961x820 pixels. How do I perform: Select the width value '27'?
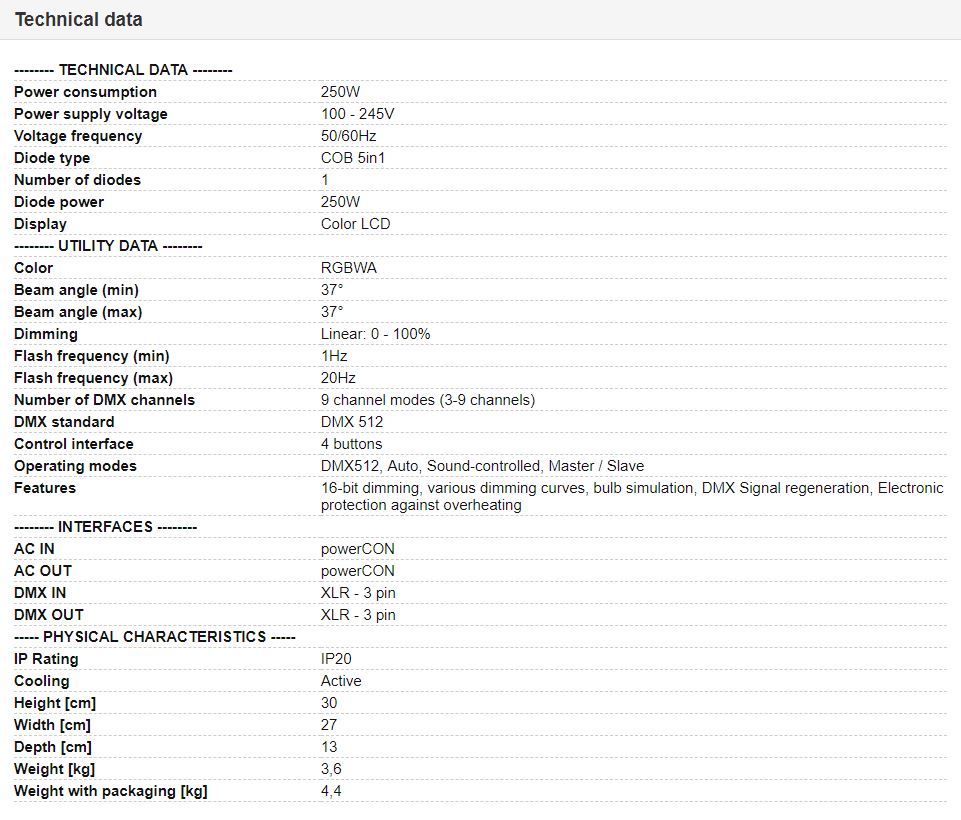coord(329,726)
